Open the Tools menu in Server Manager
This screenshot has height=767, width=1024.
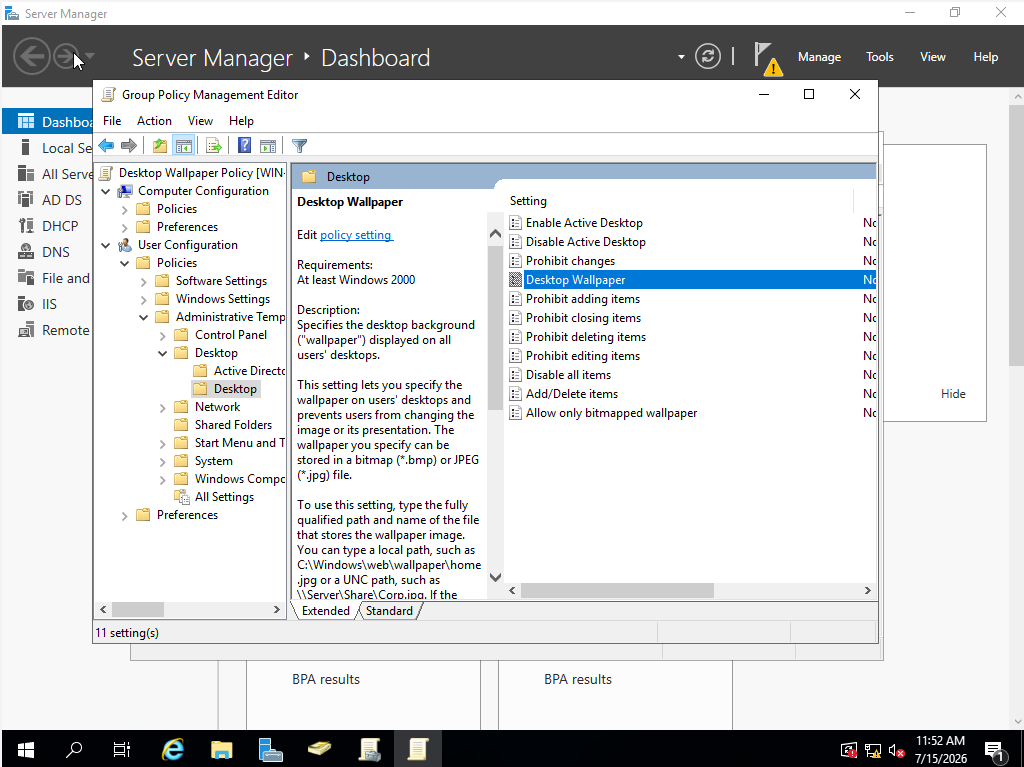(x=879, y=57)
